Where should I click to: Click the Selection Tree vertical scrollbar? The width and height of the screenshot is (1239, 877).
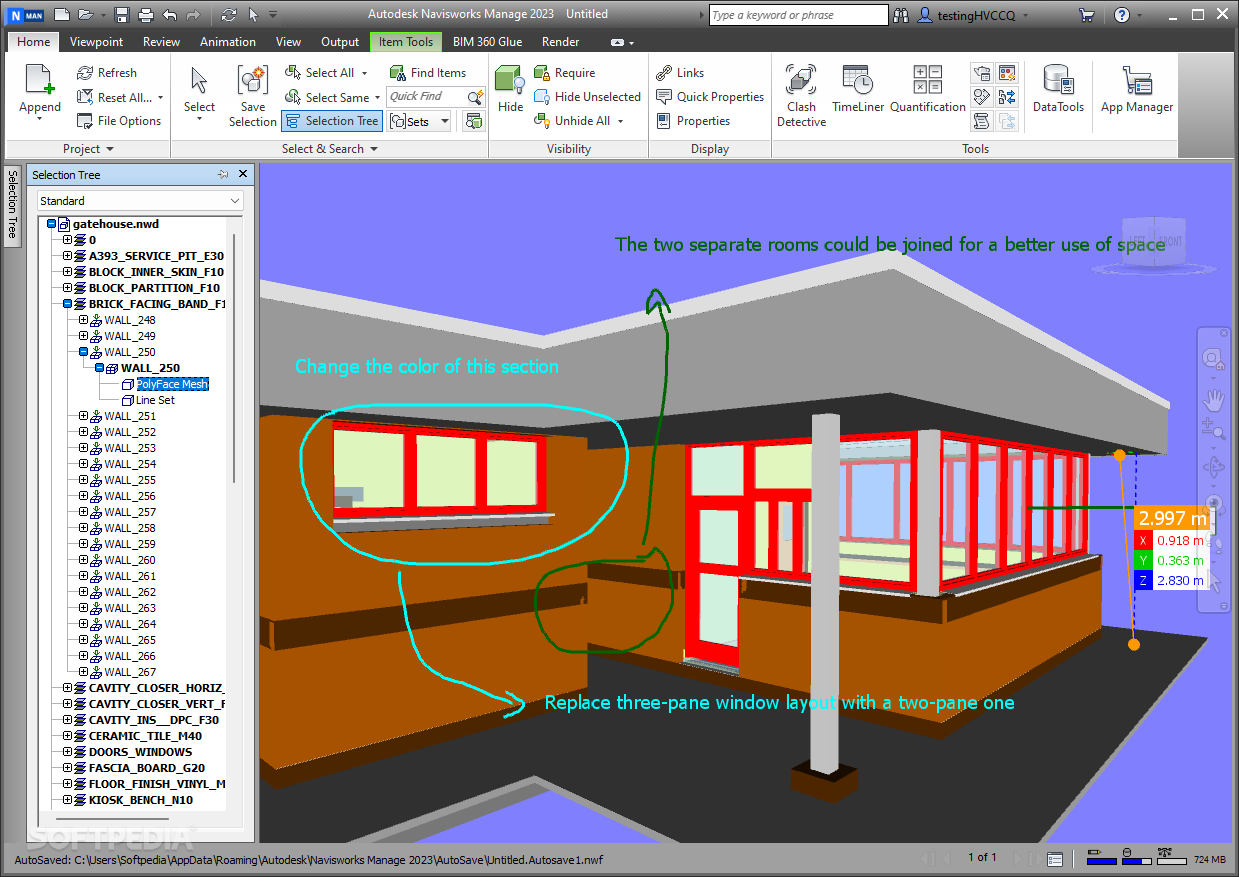click(x=235, y=360)
